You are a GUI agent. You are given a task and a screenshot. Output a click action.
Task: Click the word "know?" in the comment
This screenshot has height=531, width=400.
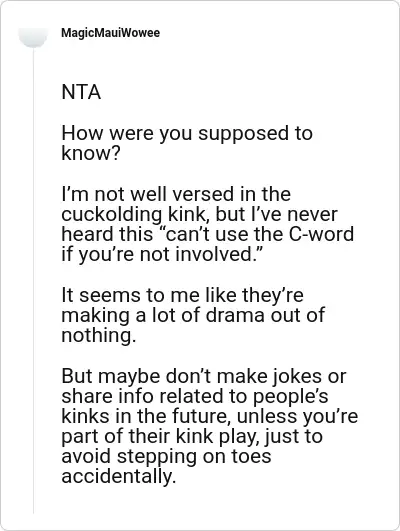tap(91, 153)
